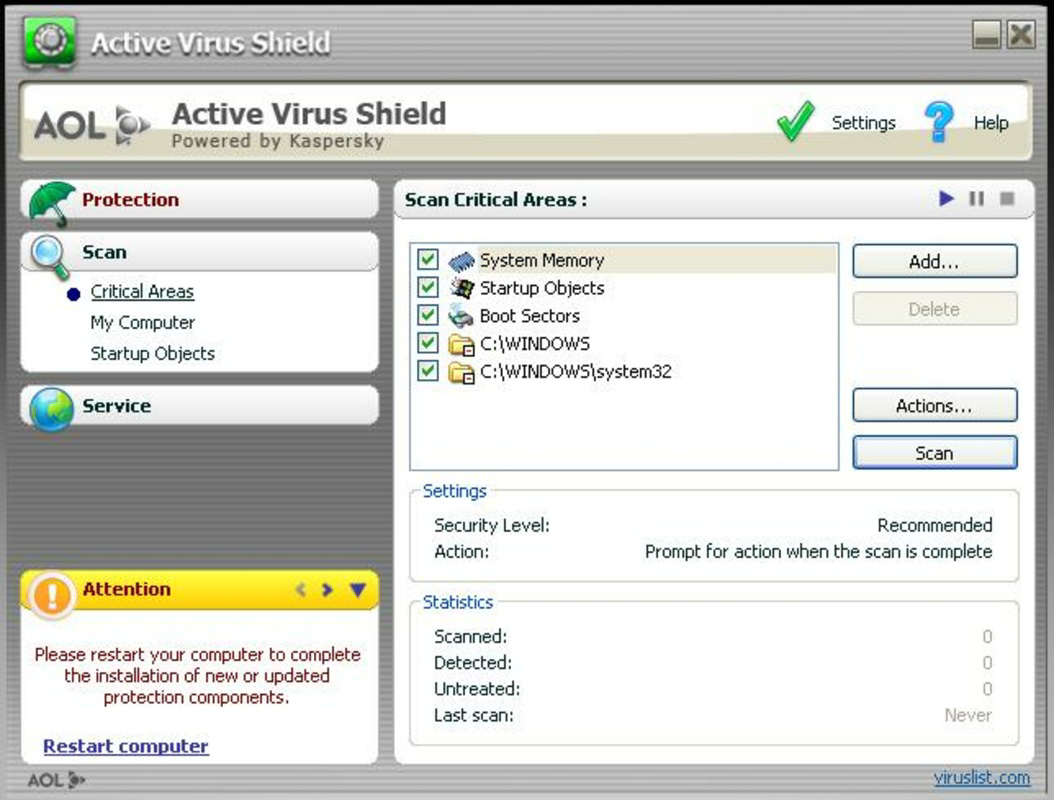Click the Recommended security level value
The image size is (1054, 800).
934,525
